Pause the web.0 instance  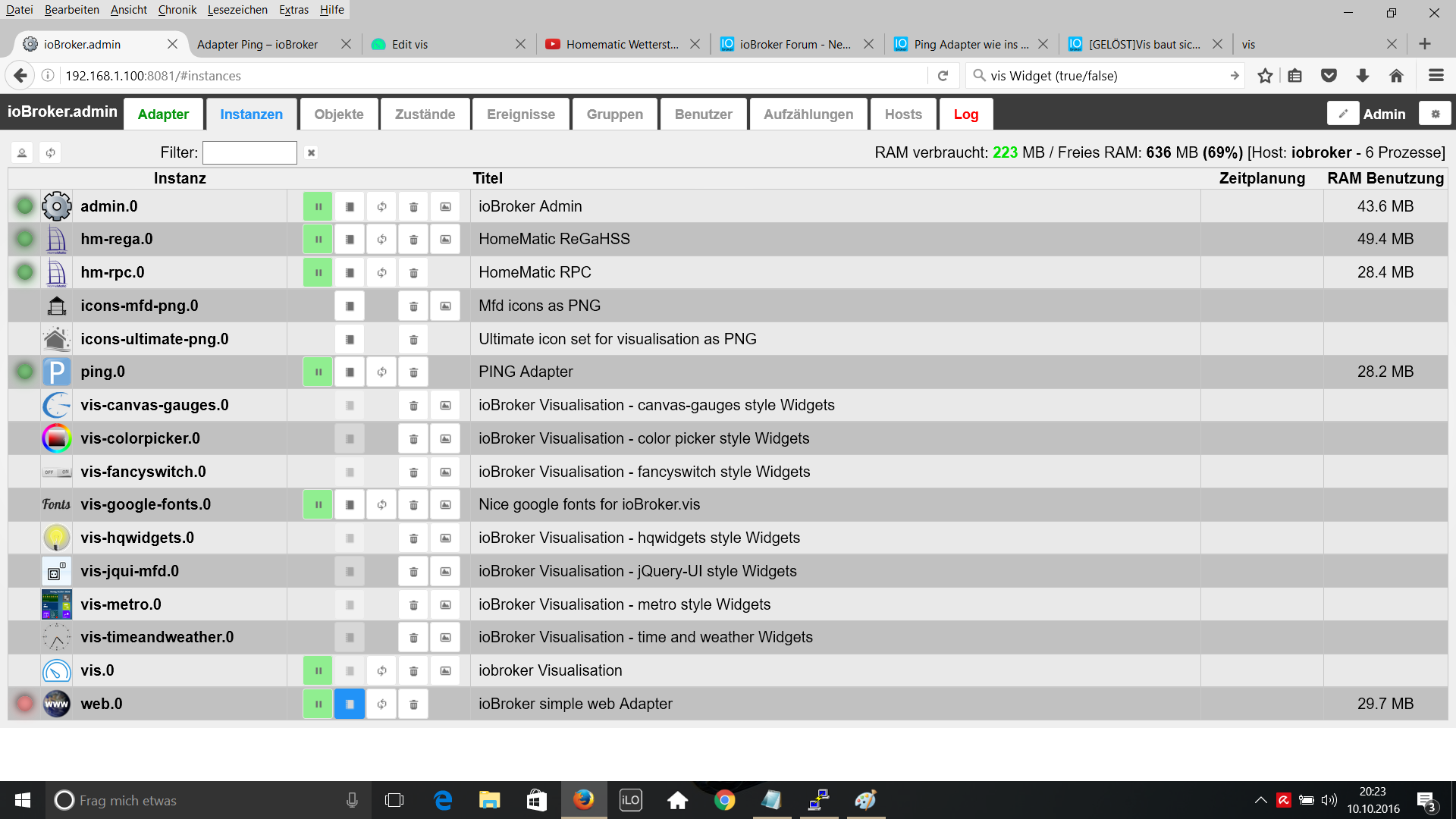click(318, 704)
